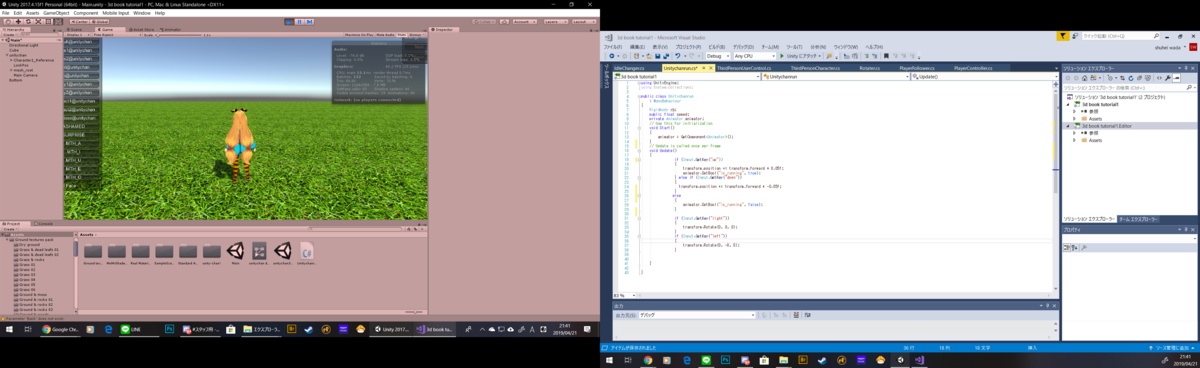Open the Update() member dropdown
The image size is (1200, 368).
(x=983, y=76)
